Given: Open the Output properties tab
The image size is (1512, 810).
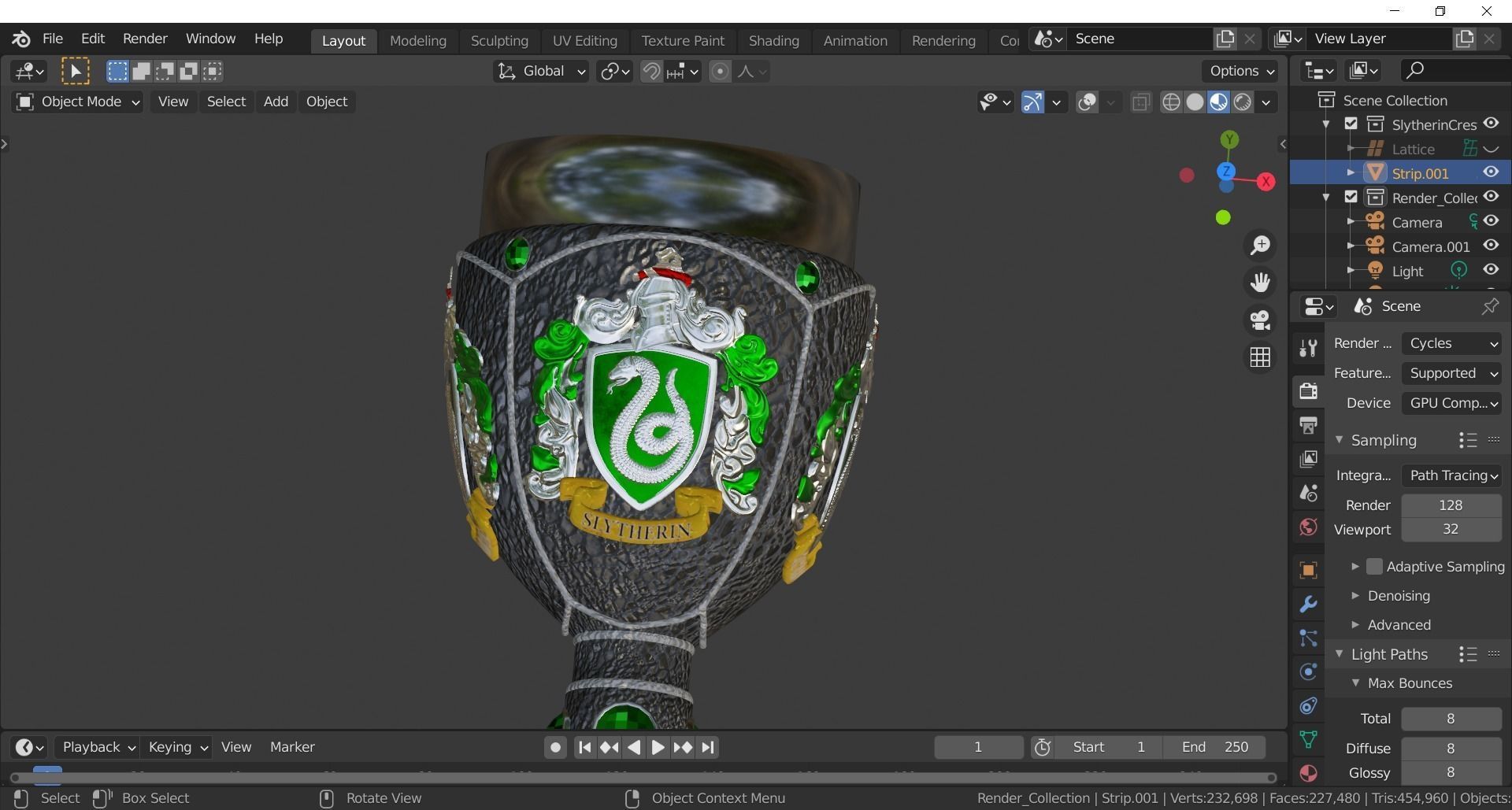Looking at the screenshot, I should pos(1308,425).
